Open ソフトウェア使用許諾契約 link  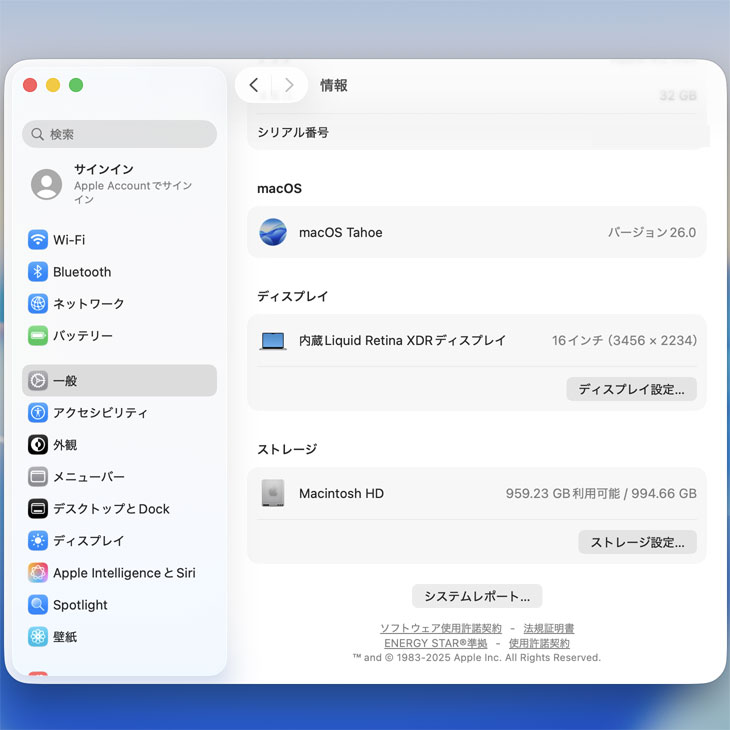tap(440, 629)
